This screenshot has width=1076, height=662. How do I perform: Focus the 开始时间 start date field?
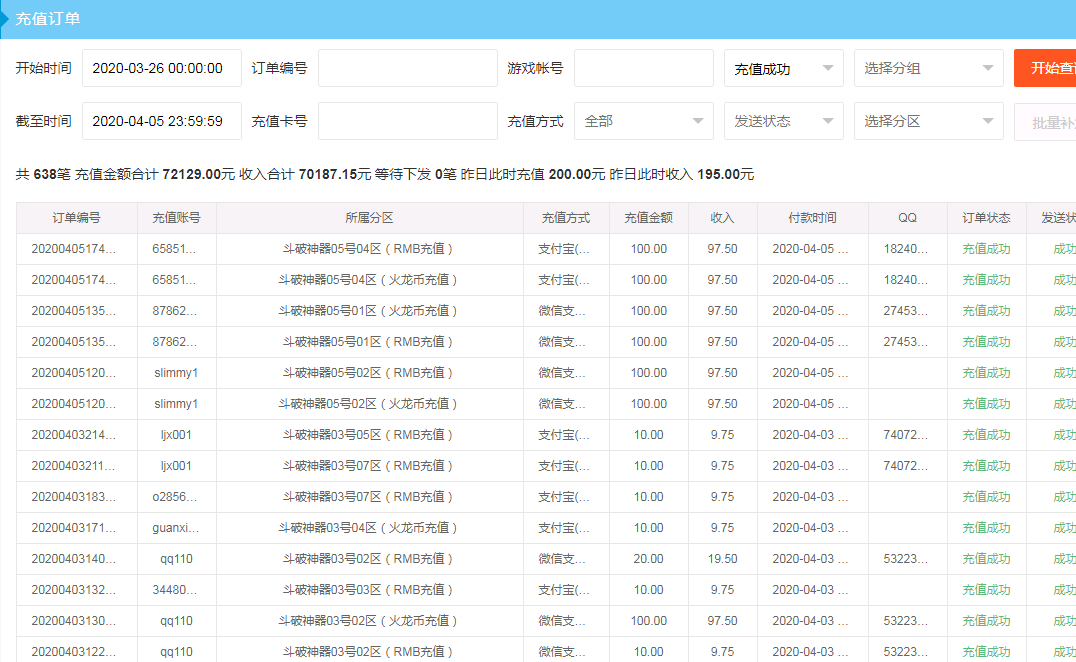tap(162, 69)
